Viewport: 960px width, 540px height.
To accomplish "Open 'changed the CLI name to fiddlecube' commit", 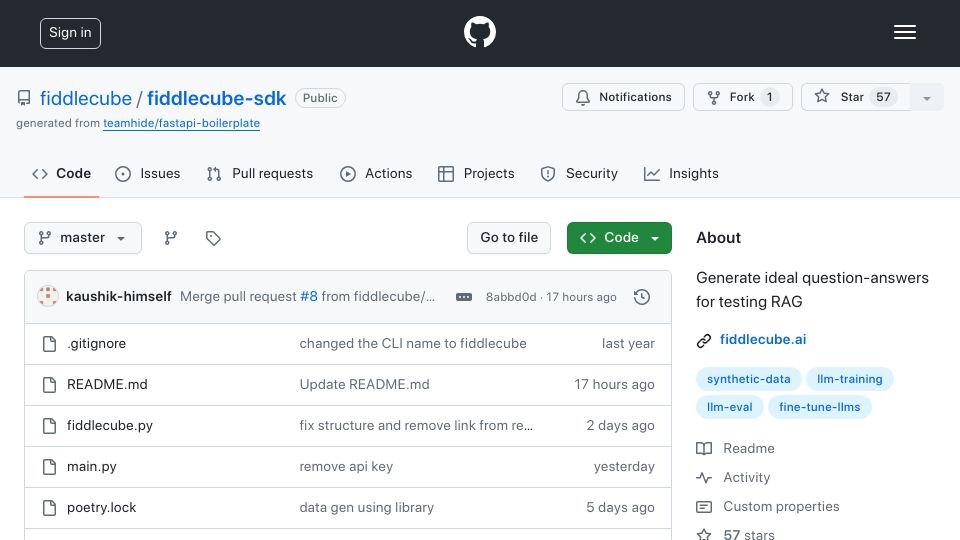I will pyautogui.click(x=413, y=343).
